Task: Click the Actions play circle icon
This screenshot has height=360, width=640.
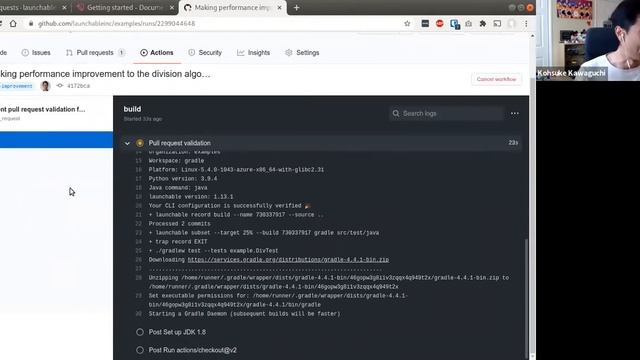Action: (x=144, y=53)
